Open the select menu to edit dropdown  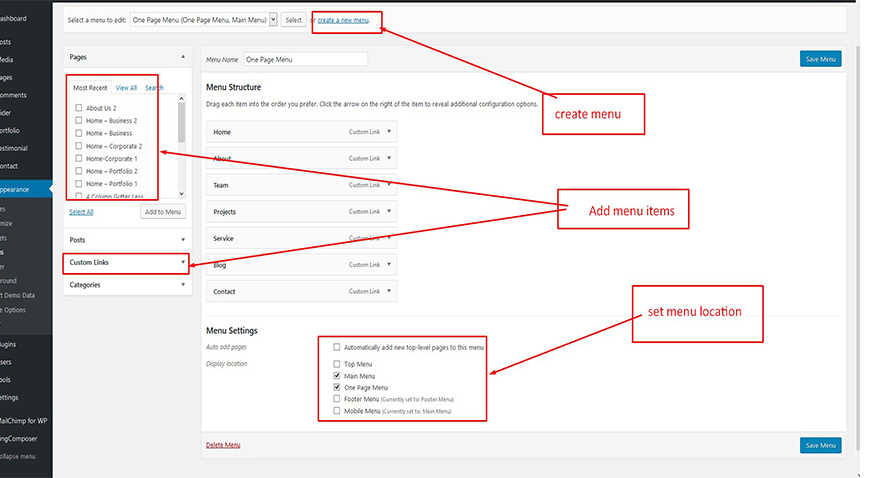coord(273,20)
